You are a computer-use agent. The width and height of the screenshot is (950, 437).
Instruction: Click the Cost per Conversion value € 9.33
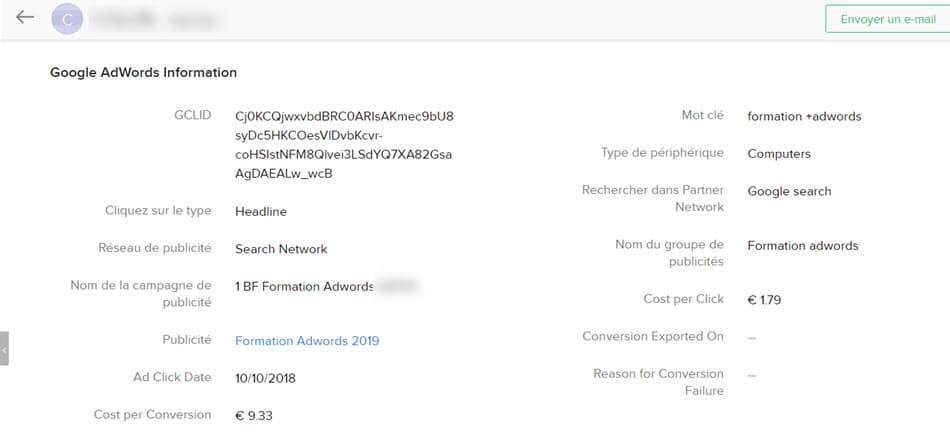click(x=259, y=415)
